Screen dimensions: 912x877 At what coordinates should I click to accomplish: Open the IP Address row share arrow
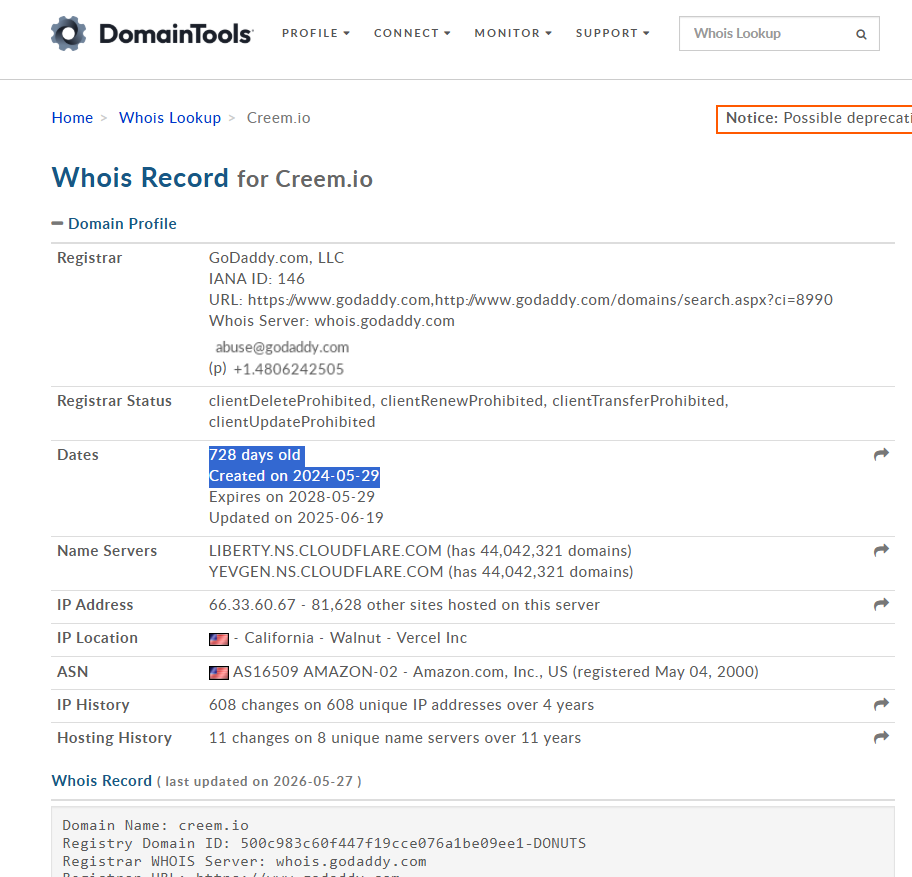pos(881,604)
